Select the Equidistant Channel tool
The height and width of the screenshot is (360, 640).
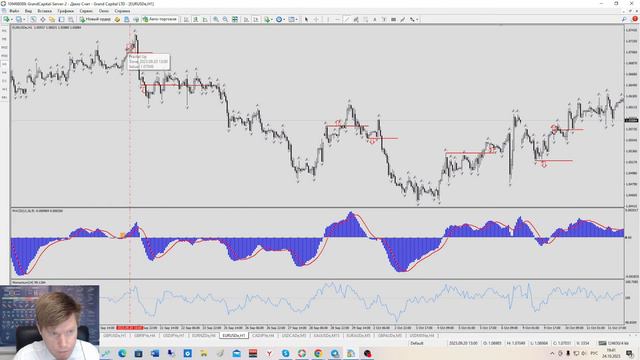[356, 19]
